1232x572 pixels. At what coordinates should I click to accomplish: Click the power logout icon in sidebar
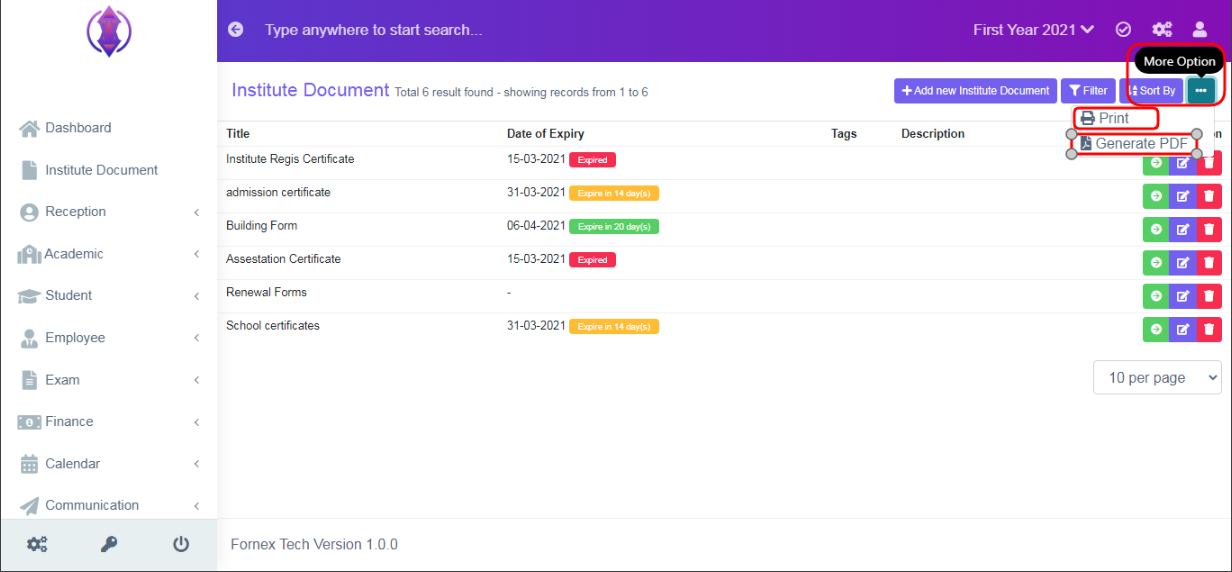click(x=181, y=544)
